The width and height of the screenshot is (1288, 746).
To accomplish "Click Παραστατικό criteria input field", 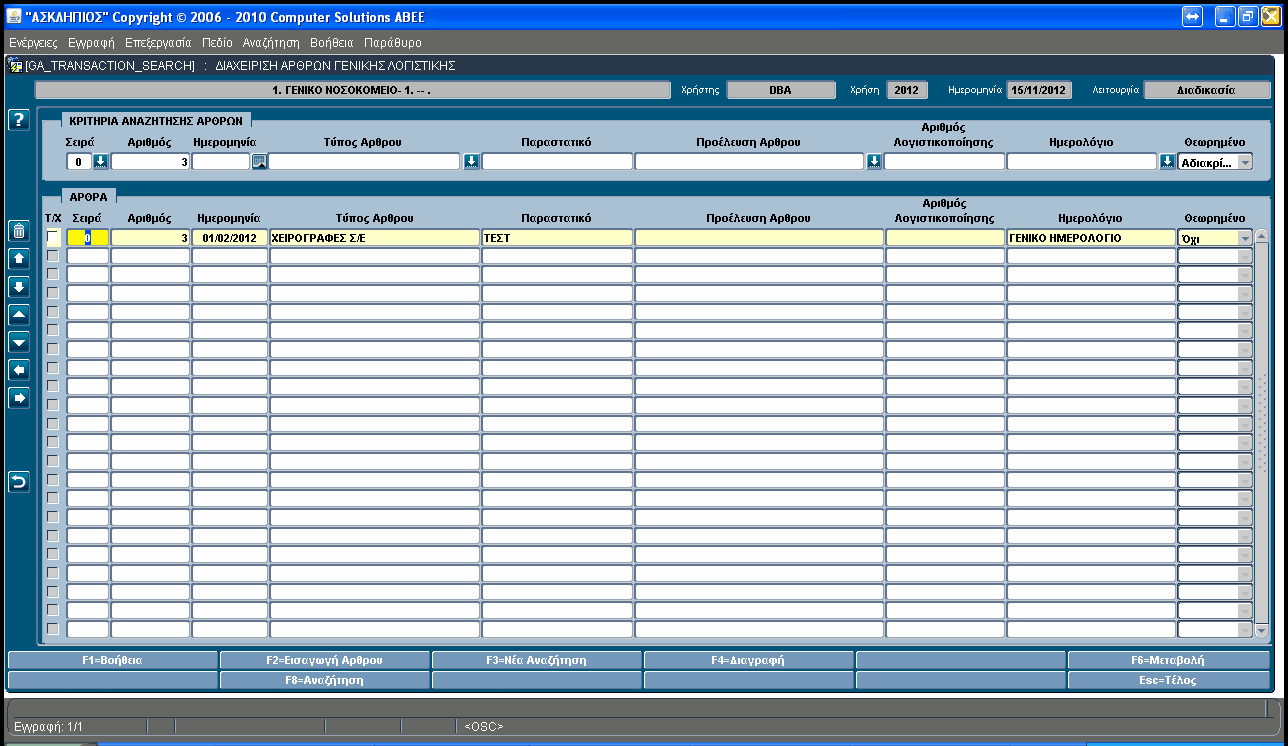I will (557, 162).
